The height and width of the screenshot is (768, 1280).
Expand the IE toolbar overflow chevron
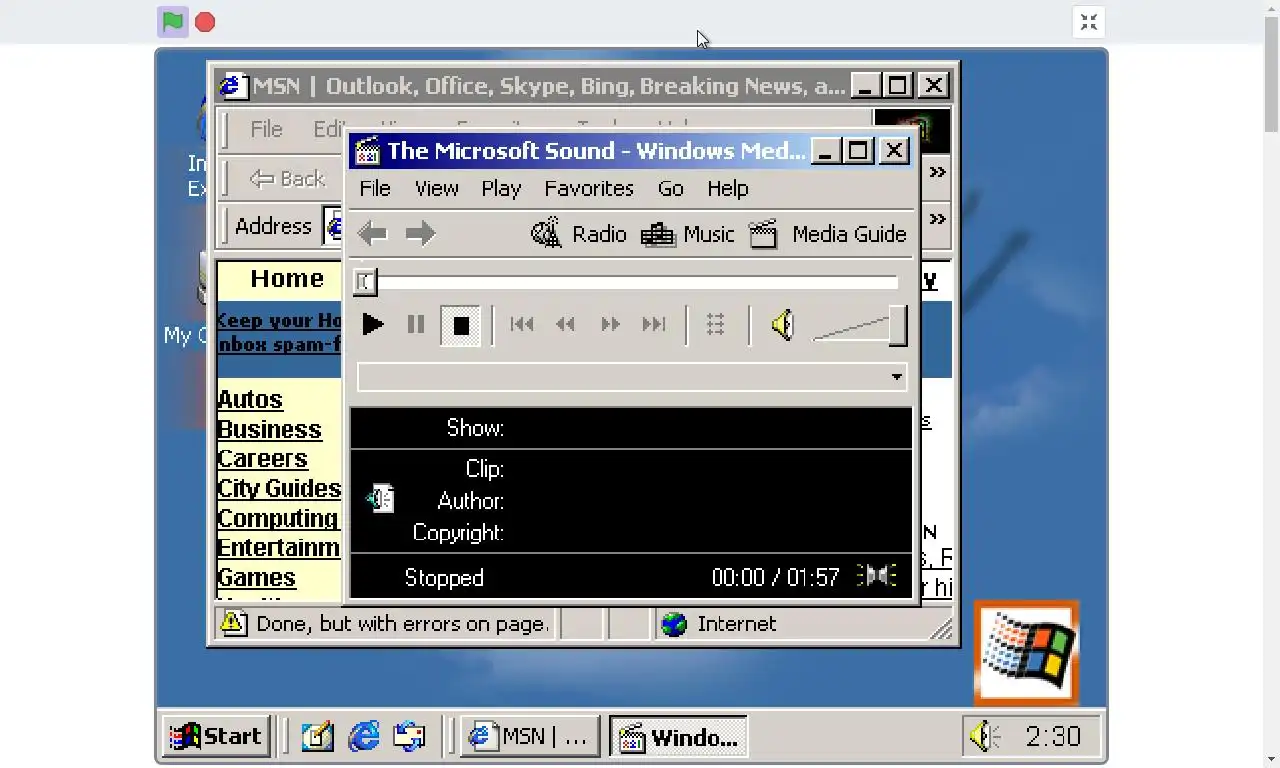click(937, 173)
